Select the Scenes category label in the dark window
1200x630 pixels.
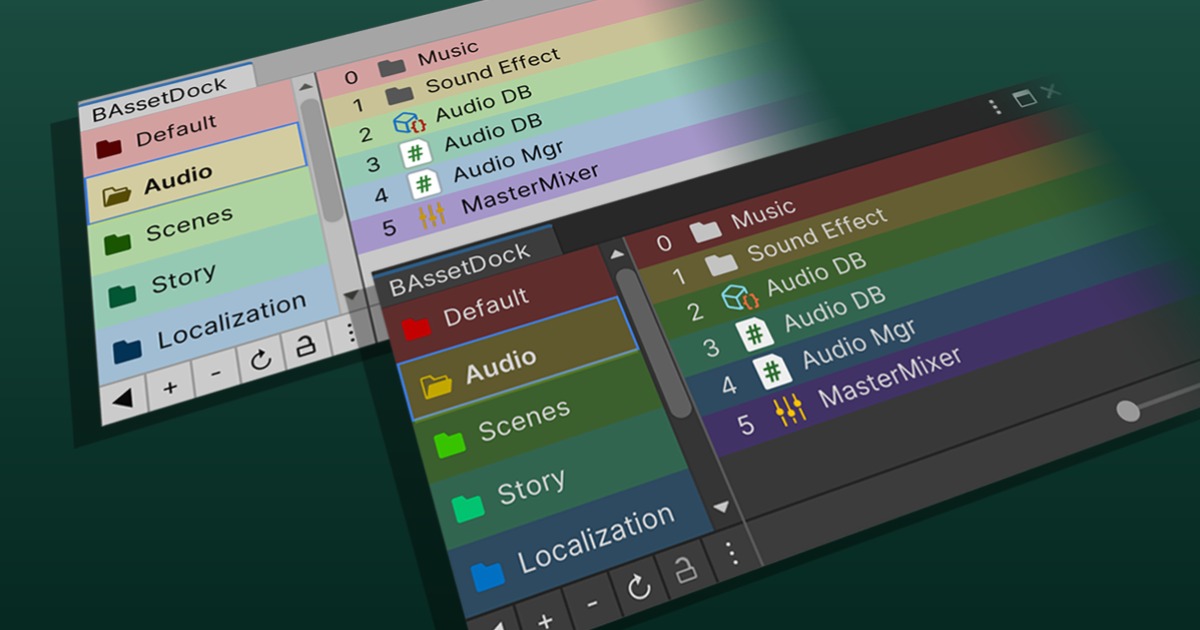click(524, 420)
